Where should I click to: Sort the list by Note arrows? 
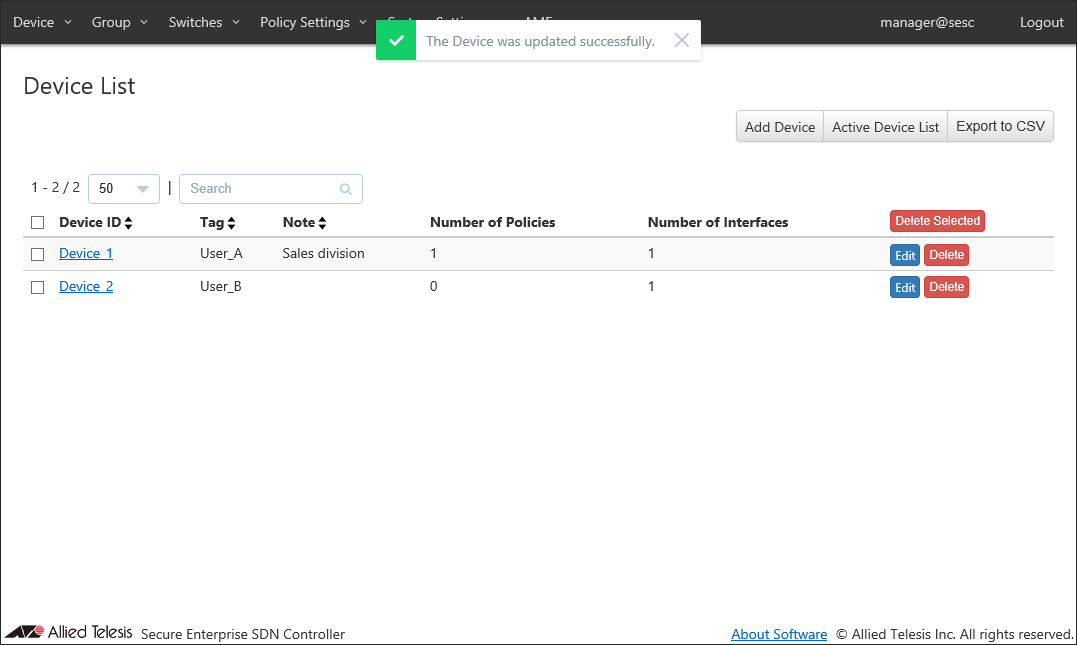click(322, 223)
